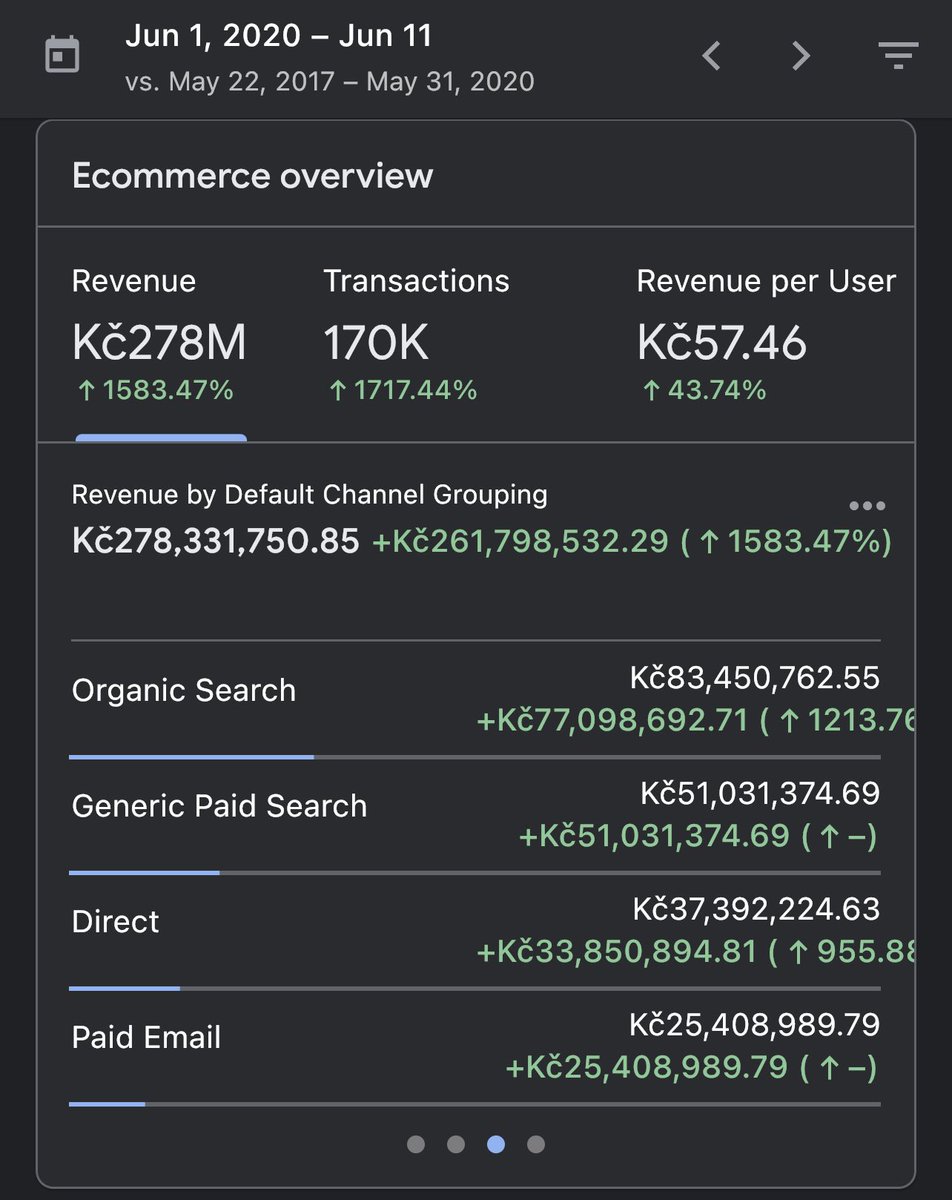Tap the Ecommerce overview card title

click(x=252, y=176)
